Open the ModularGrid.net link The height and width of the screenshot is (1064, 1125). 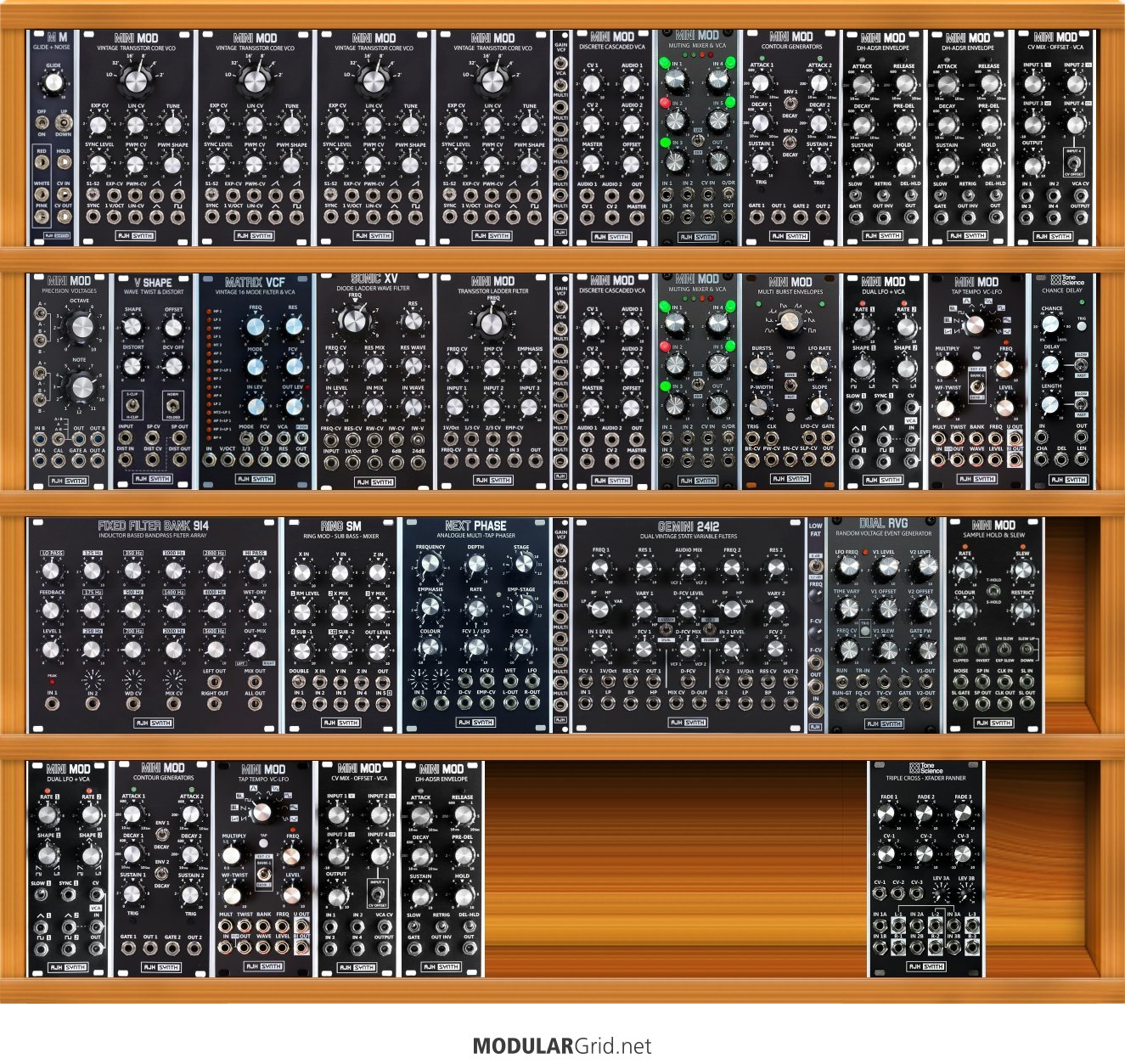click(x=562, y=1045)
